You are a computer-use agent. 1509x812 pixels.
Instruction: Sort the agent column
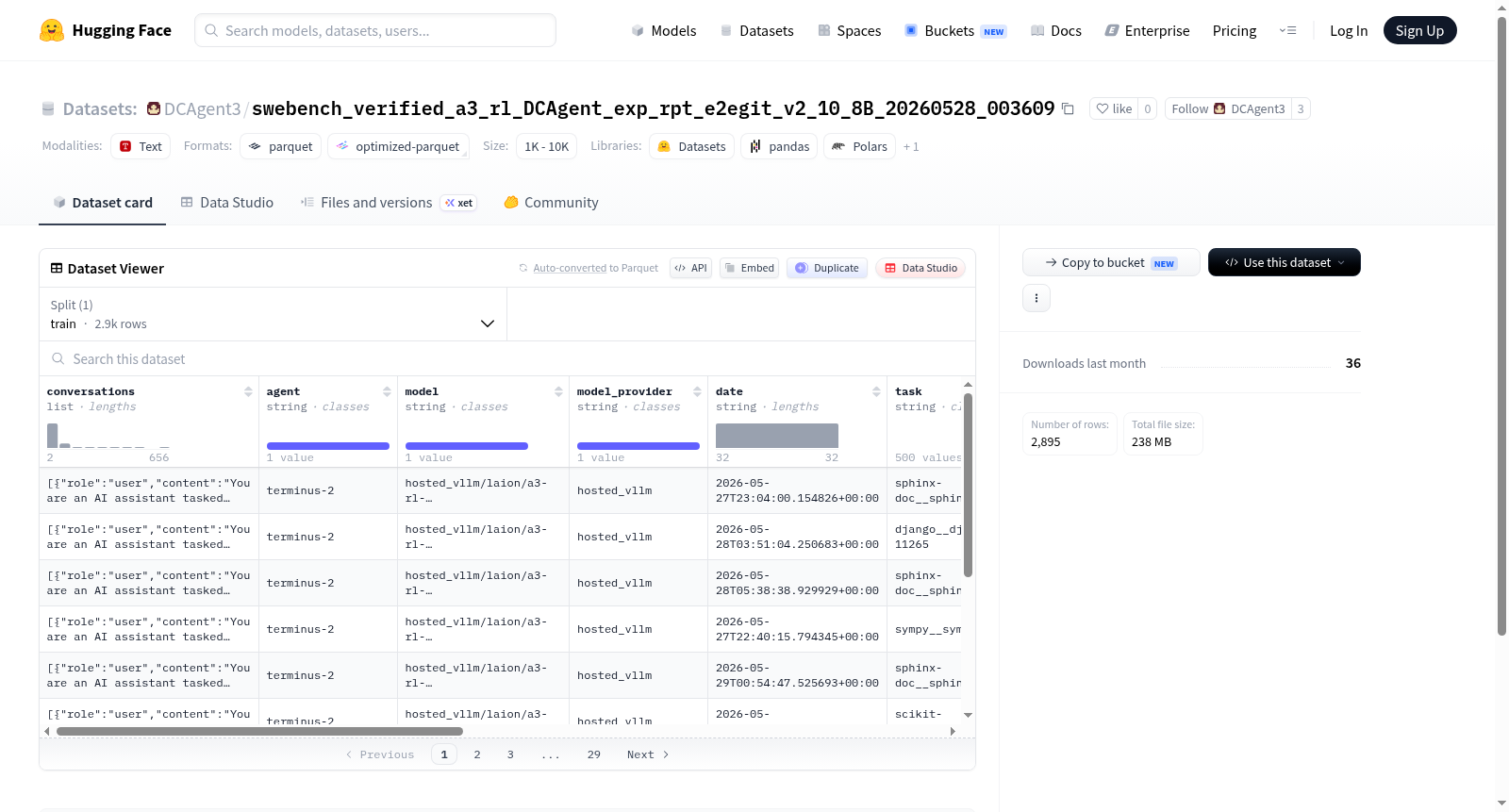tap(387, 391)
